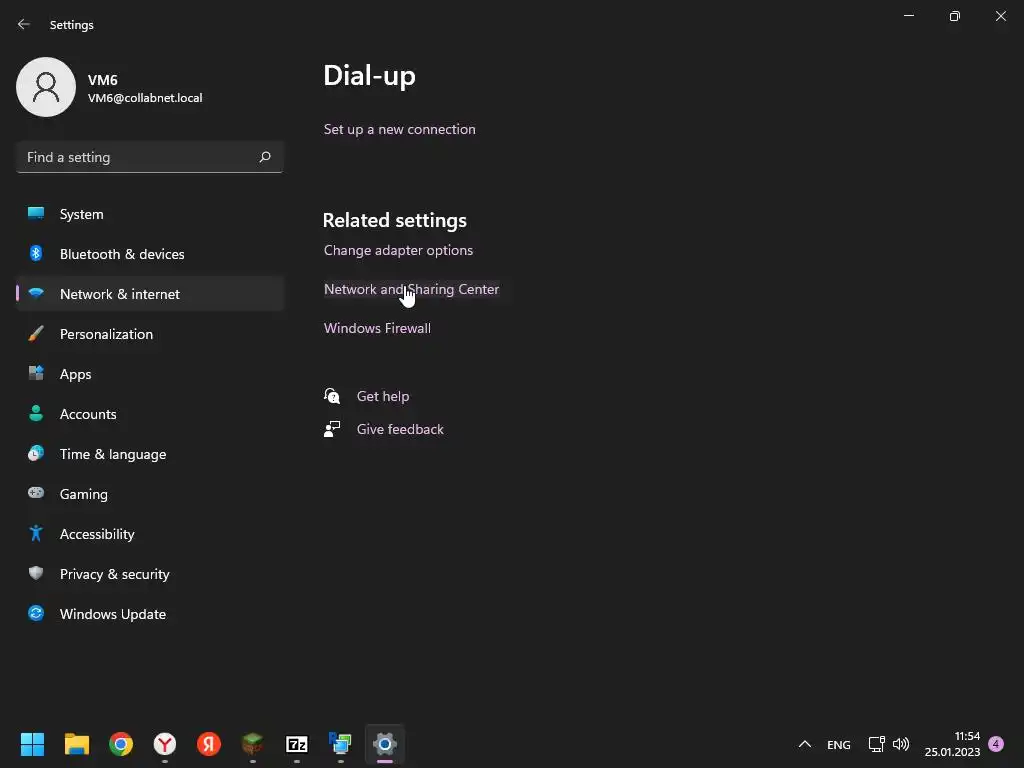The image size is (1024, 768).
Task: Click the Accessibility figure icon
Action: [36, 534]
